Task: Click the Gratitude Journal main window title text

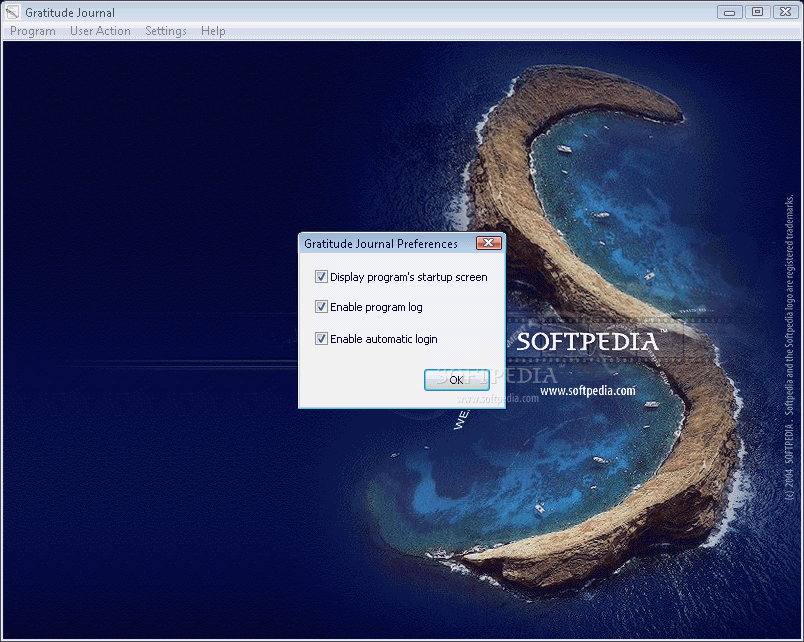Action: point(70,12)
